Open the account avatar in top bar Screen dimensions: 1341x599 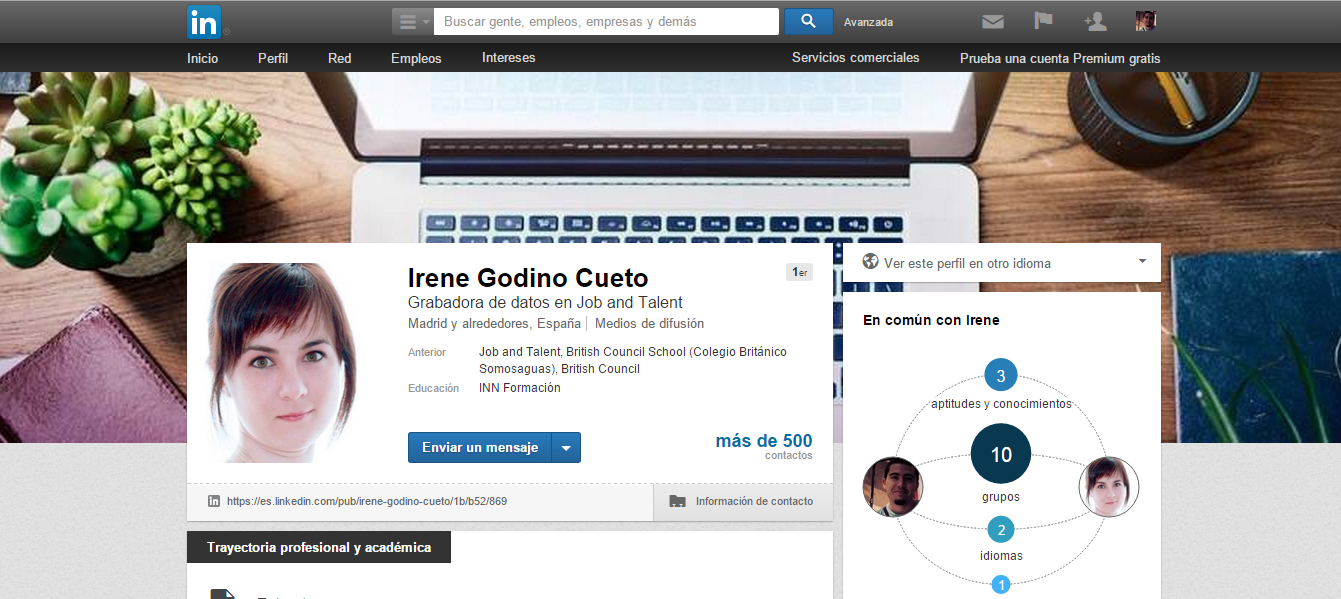[x=1145, y=22]
